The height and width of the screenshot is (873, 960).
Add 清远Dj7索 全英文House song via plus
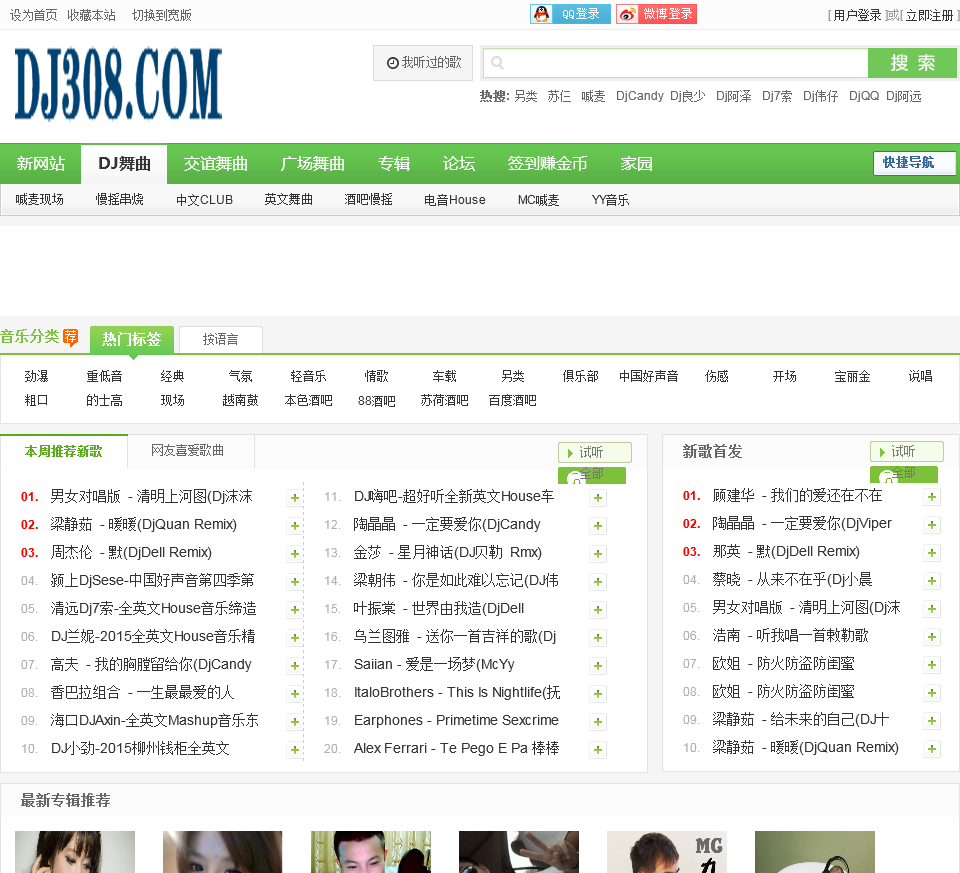tap(294, 610)
